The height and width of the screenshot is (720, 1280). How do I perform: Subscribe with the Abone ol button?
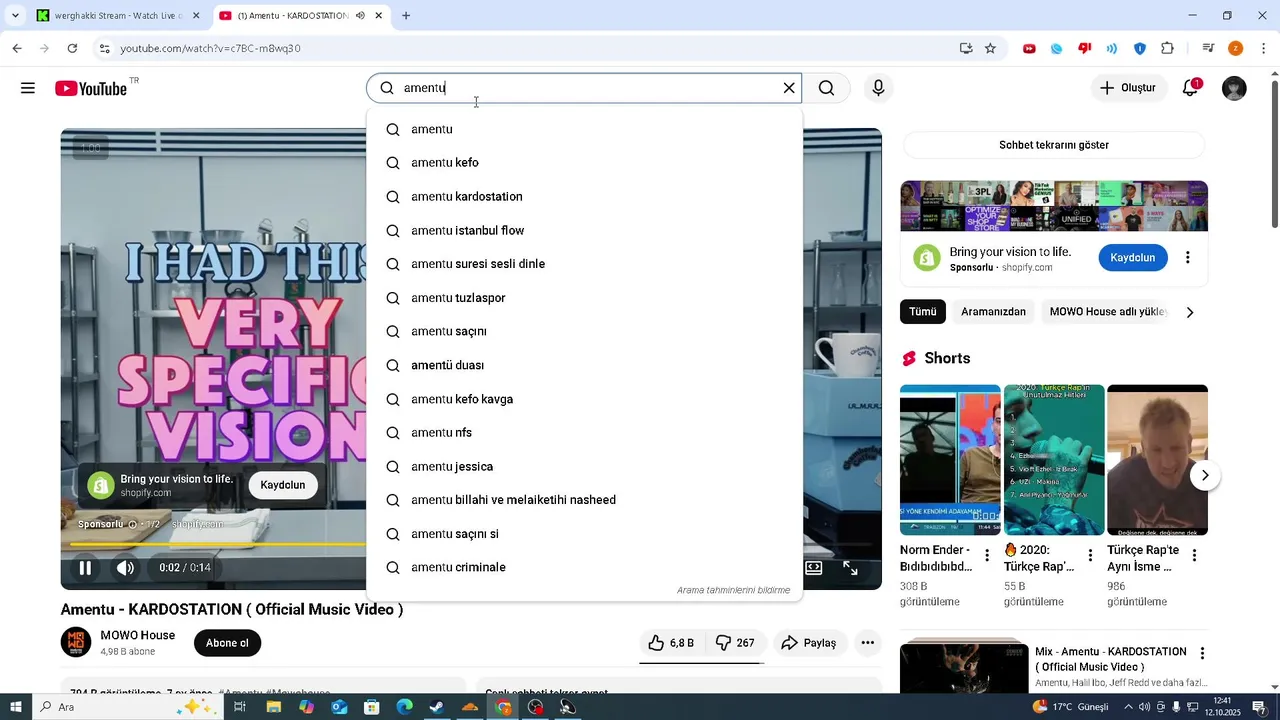coord(227,643)
